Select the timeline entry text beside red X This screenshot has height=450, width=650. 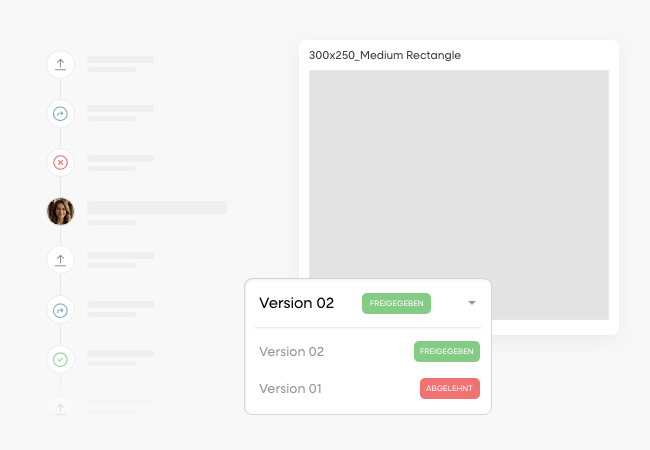click(x=120, y=162)
